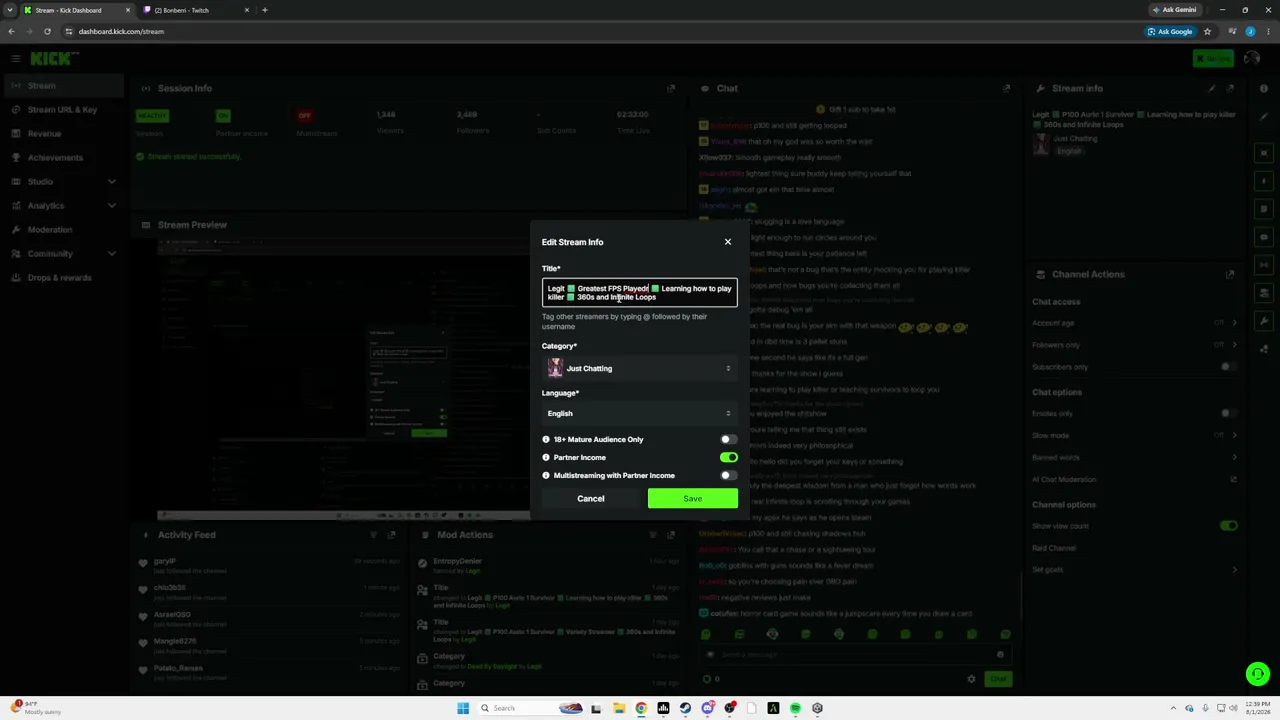Screen dimensions: 1280x720
Task: Open Slow mode chat option setting
Action: 1134,436
